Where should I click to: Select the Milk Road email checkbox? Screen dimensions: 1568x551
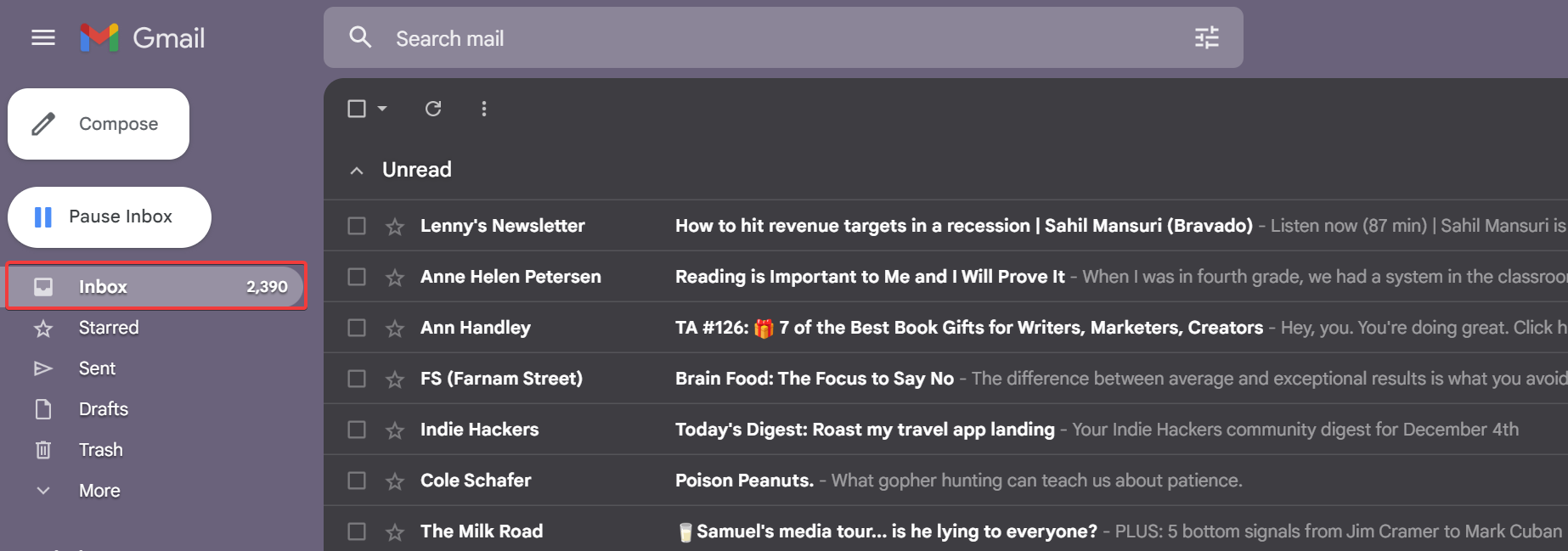(x=357, y=531)
